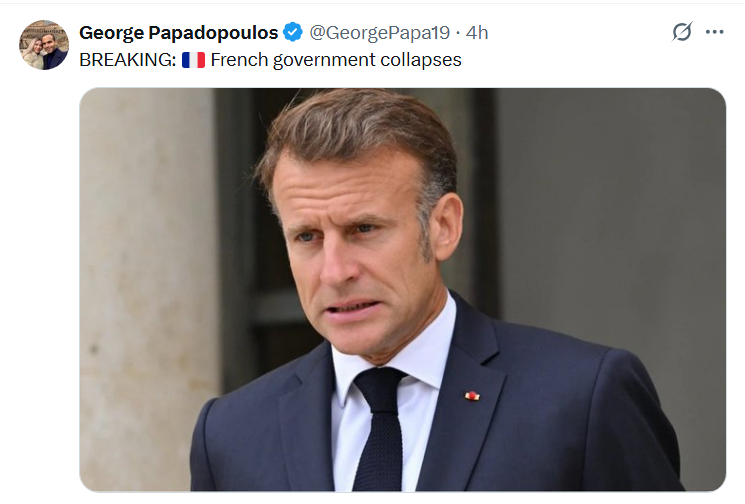
Task: Click the gray wall right of the man
Action: point(611,214)
